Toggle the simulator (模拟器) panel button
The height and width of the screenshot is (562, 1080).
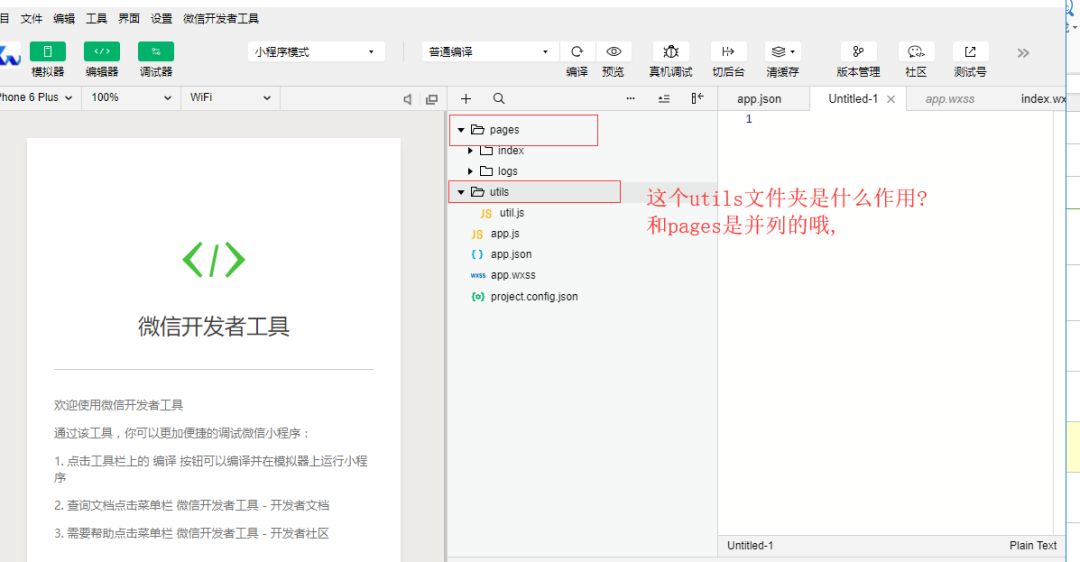point(48,52)
